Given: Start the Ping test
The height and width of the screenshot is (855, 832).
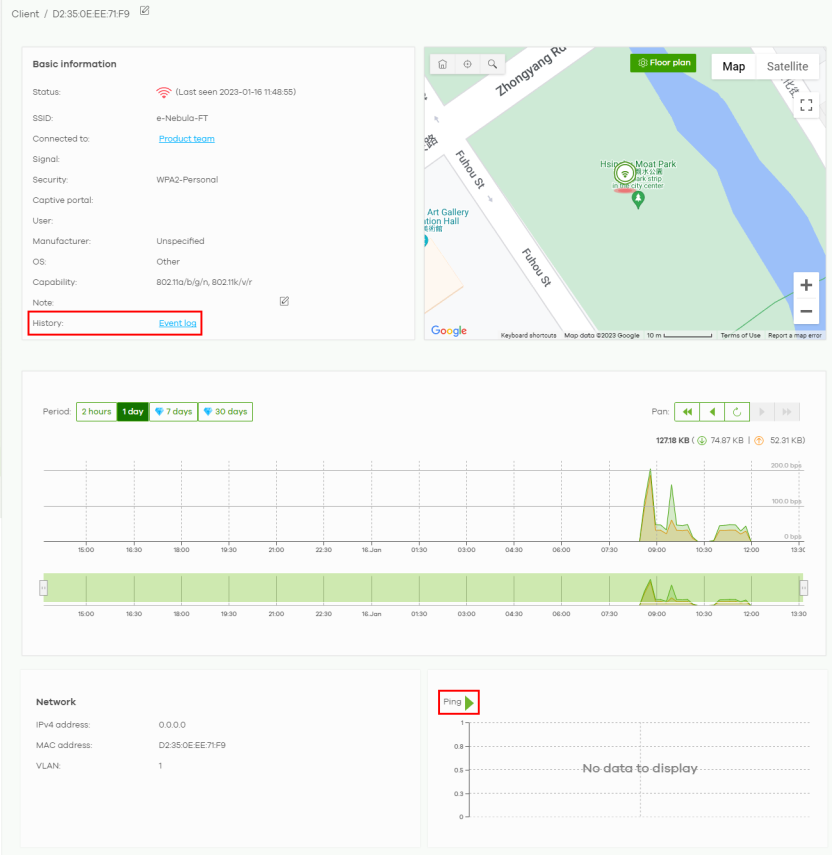Looking at the screenshot, I should [469, 703].
